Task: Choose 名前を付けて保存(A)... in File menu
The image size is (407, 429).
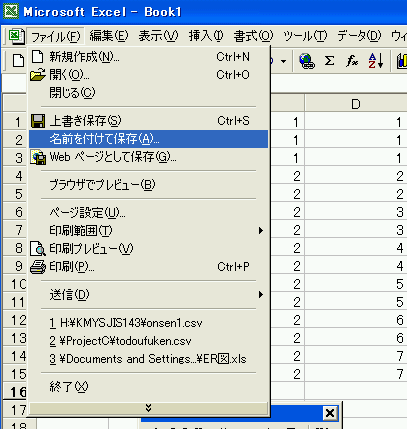Action: pos(148,139)
